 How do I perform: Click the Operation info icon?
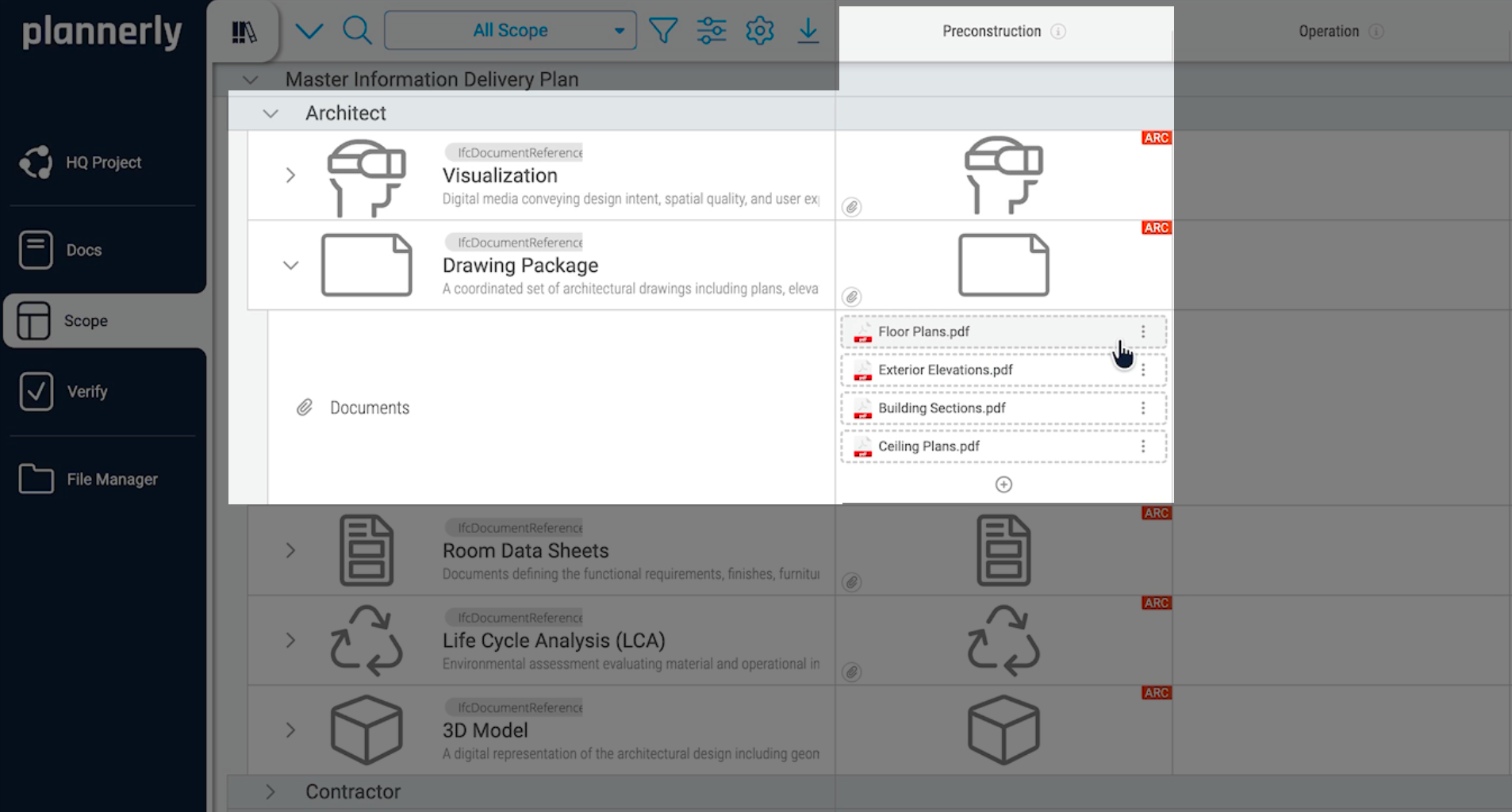[x=1376, y=31]
